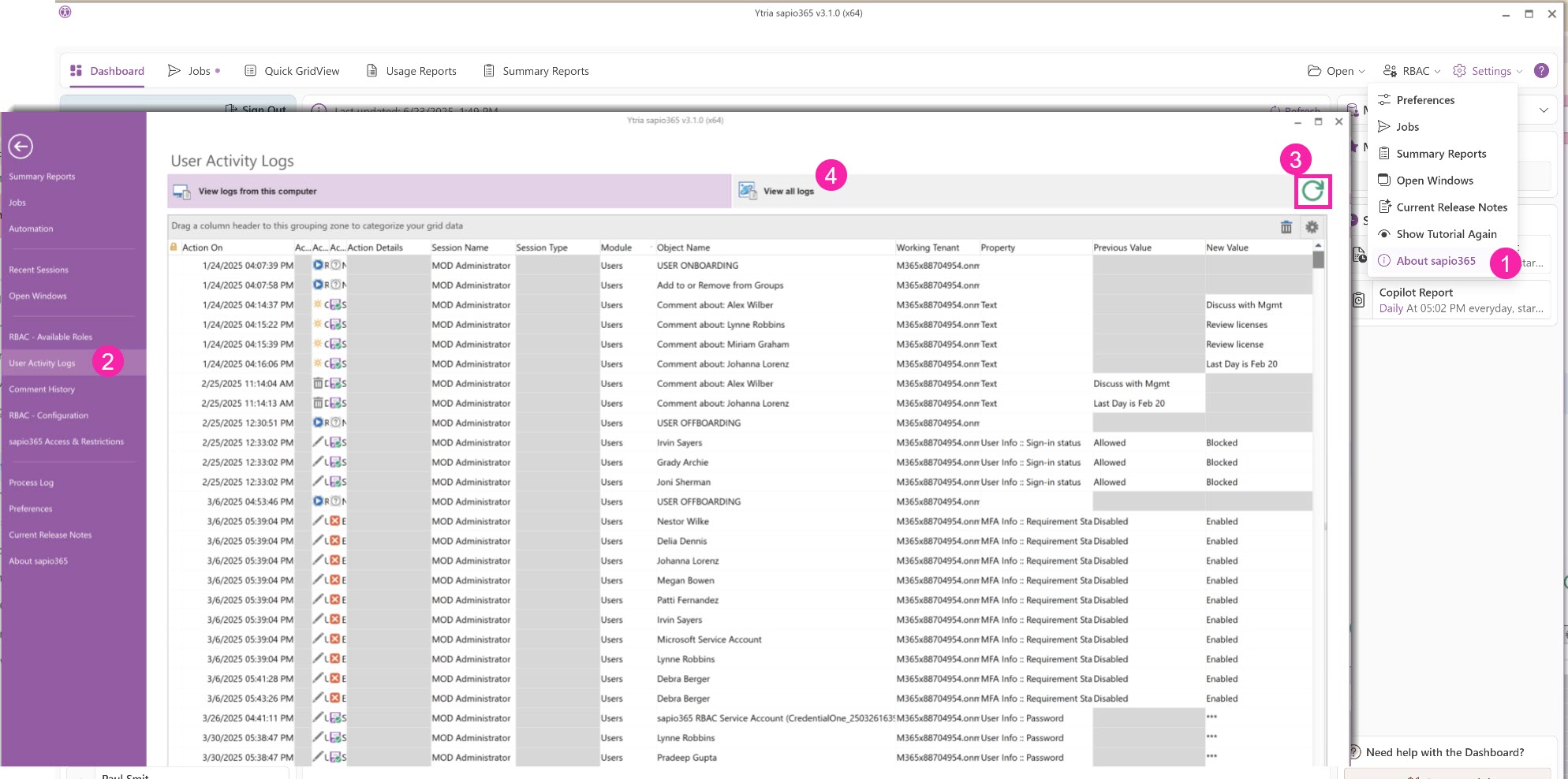The height and width of the screenshot is (779, 1568).
Task: Open the Quick GridView tab
Action: click(x=292, y=71)
